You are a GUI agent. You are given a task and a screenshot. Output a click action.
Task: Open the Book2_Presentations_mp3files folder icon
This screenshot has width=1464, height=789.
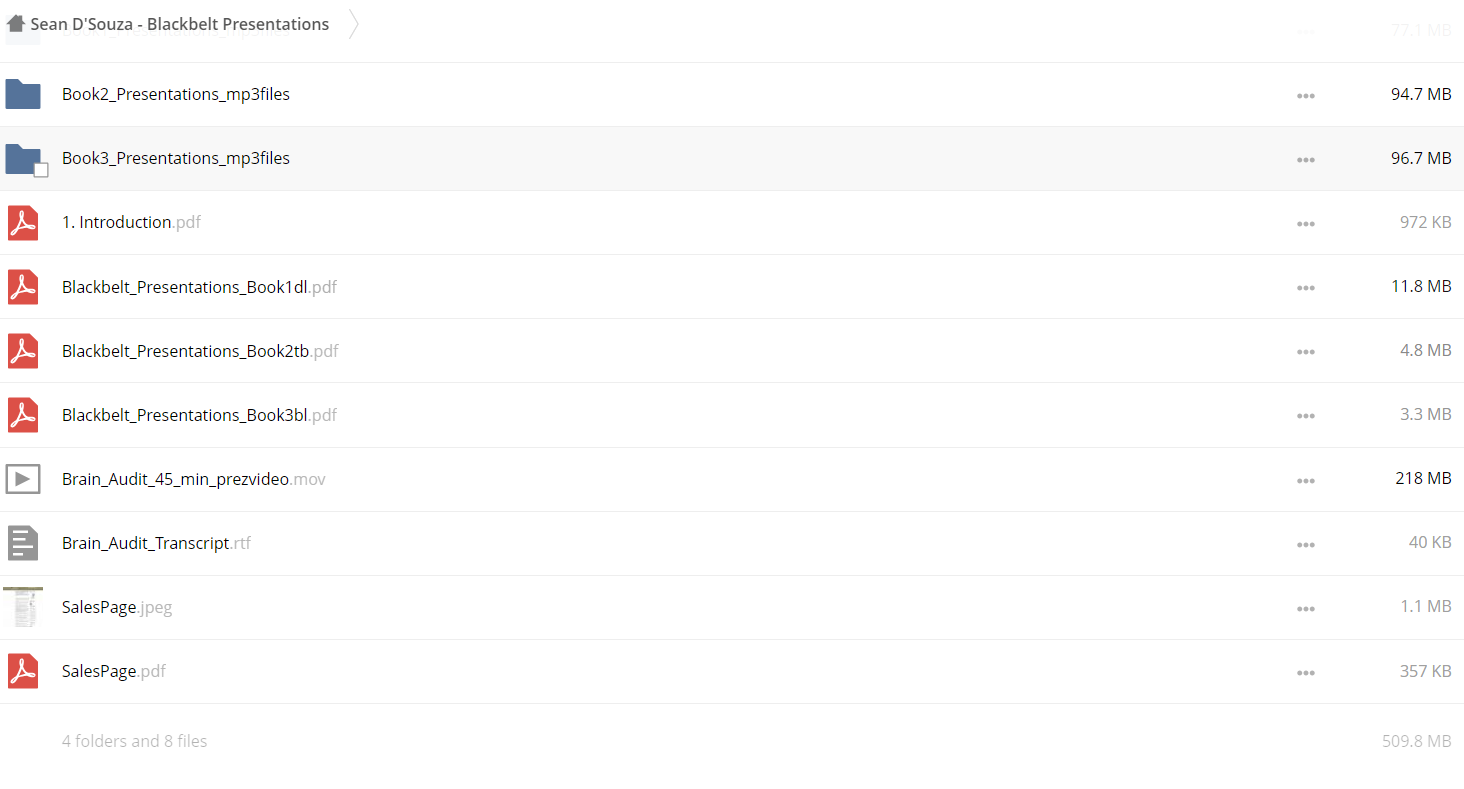pyautogui.click(x=23, y=94)
